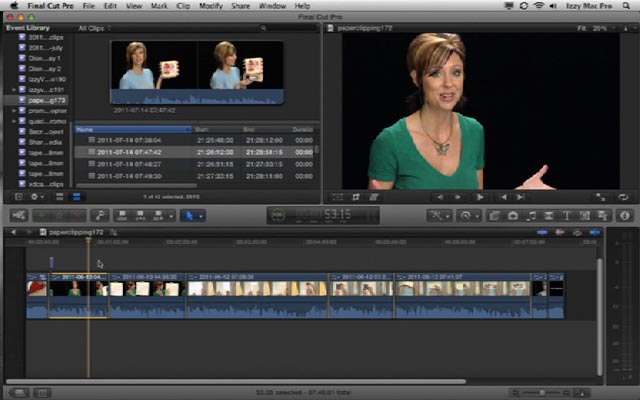Expand the izzys...c191 event
640x400 pixels.
click(14, 89)
